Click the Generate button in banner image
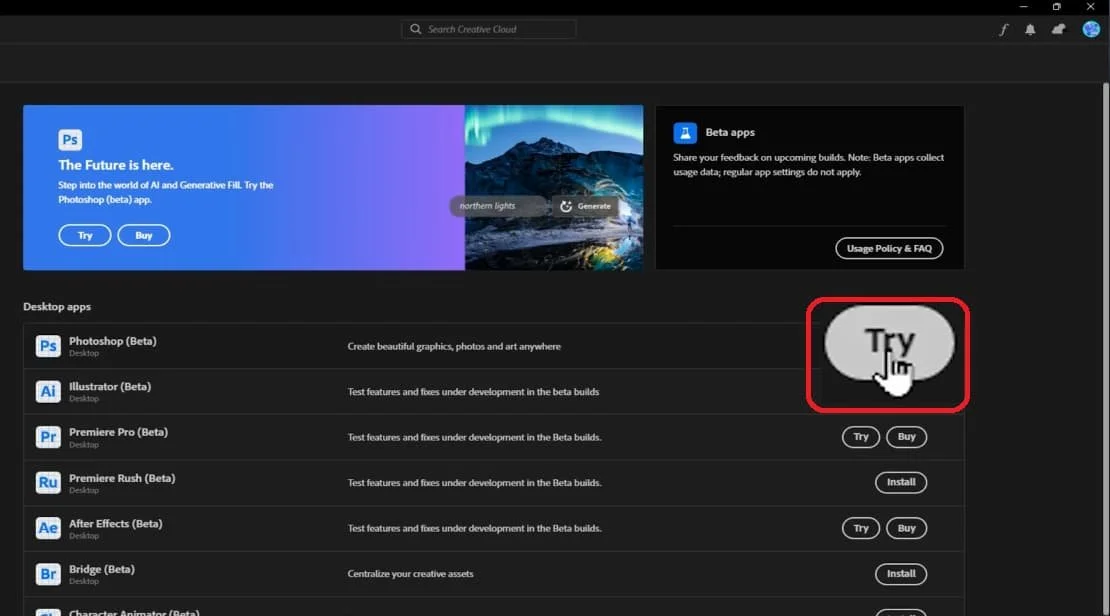Screen dimensions: 1110x616 tap(586, 206)
